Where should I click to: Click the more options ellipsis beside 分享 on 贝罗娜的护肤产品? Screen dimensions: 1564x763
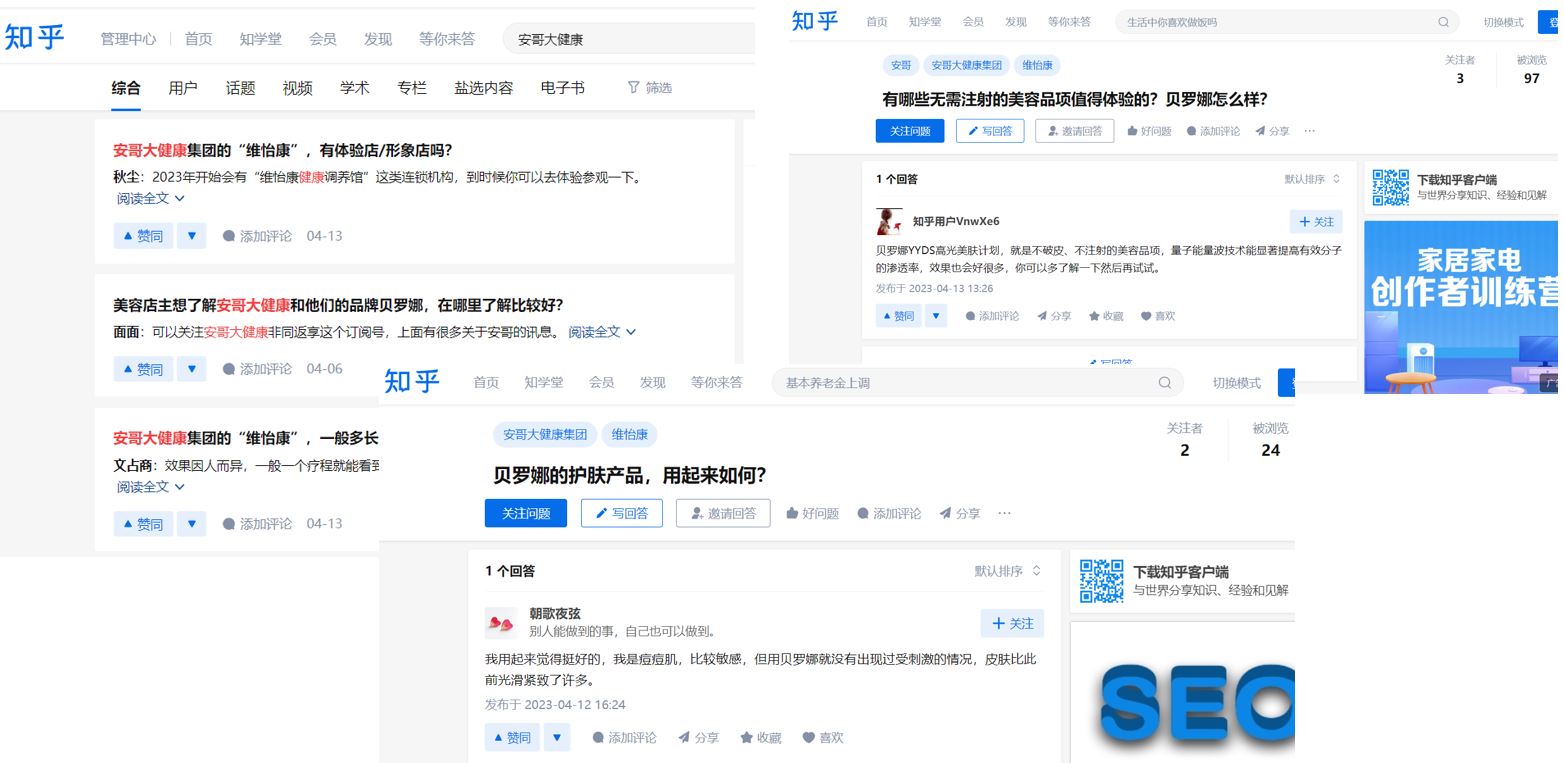[1004, 513]
